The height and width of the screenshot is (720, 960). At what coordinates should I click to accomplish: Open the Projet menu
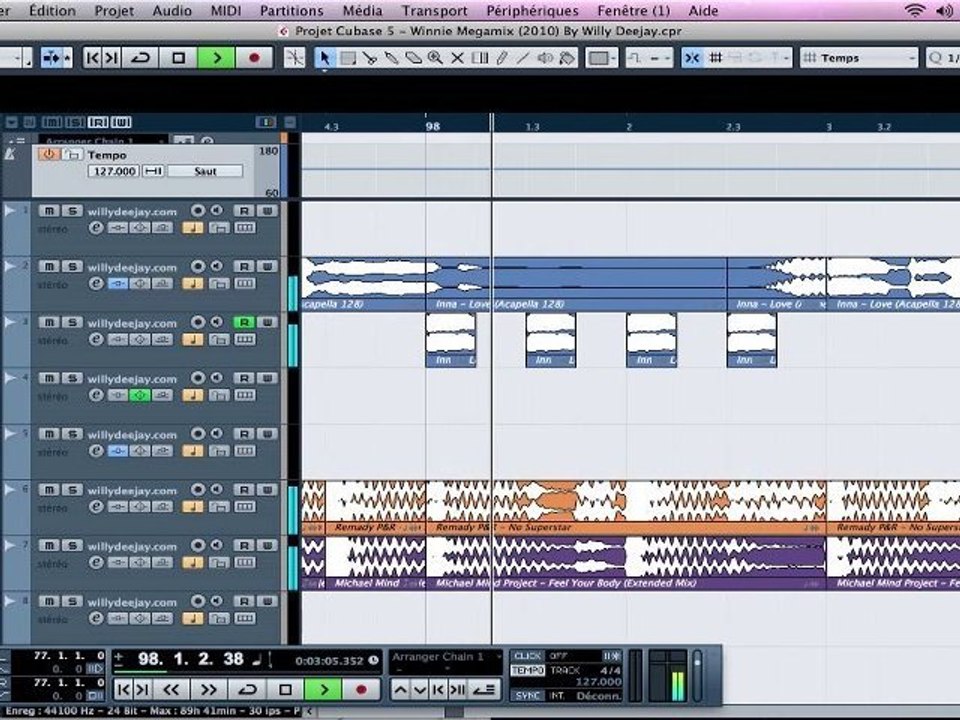point(114,10)
